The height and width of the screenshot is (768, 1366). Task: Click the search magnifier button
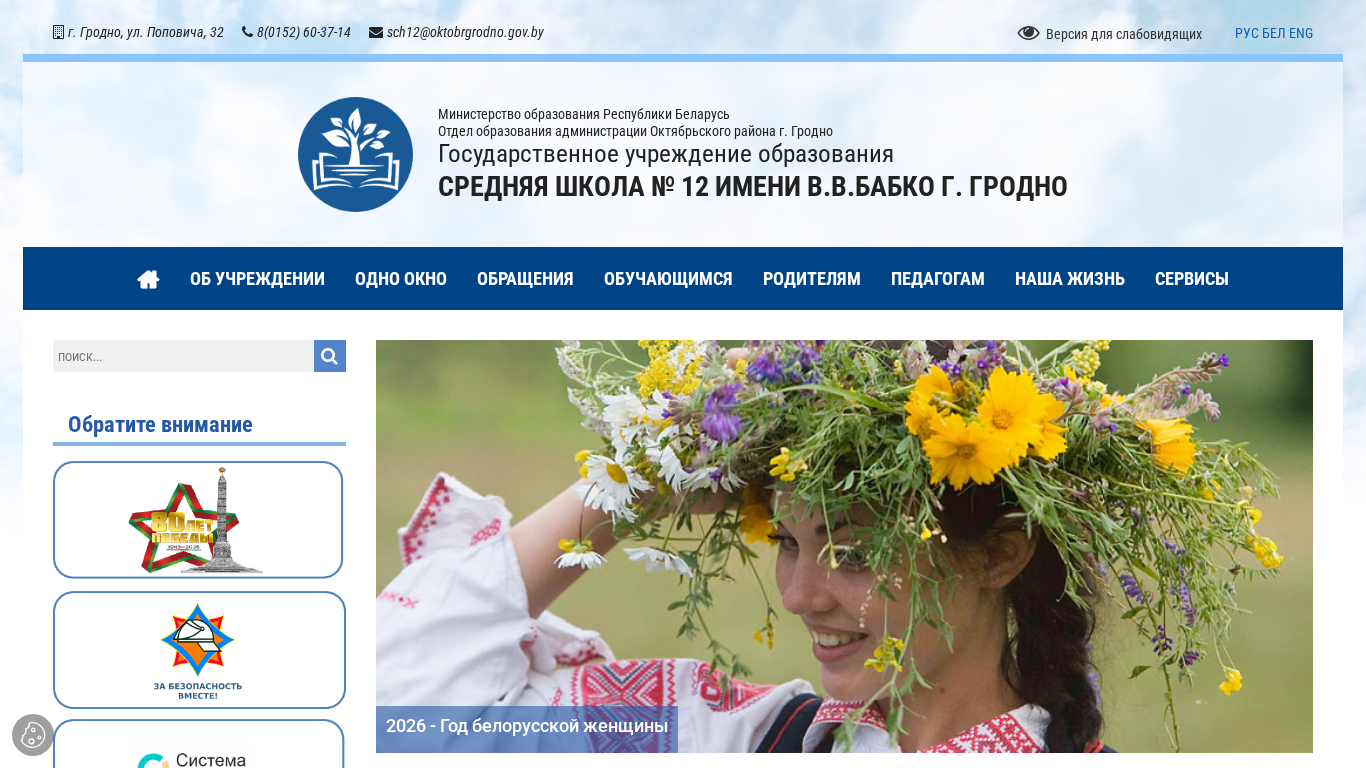pos(330,356)
